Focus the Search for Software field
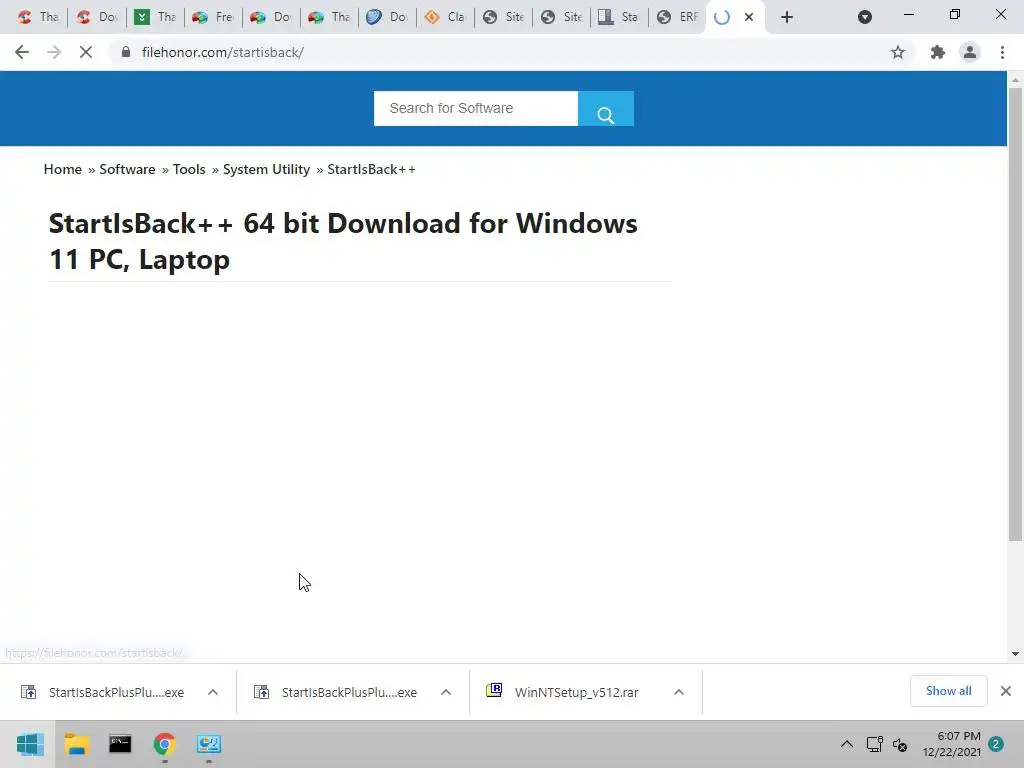Viewport: 1024px width, 768px height. point(475,108)
